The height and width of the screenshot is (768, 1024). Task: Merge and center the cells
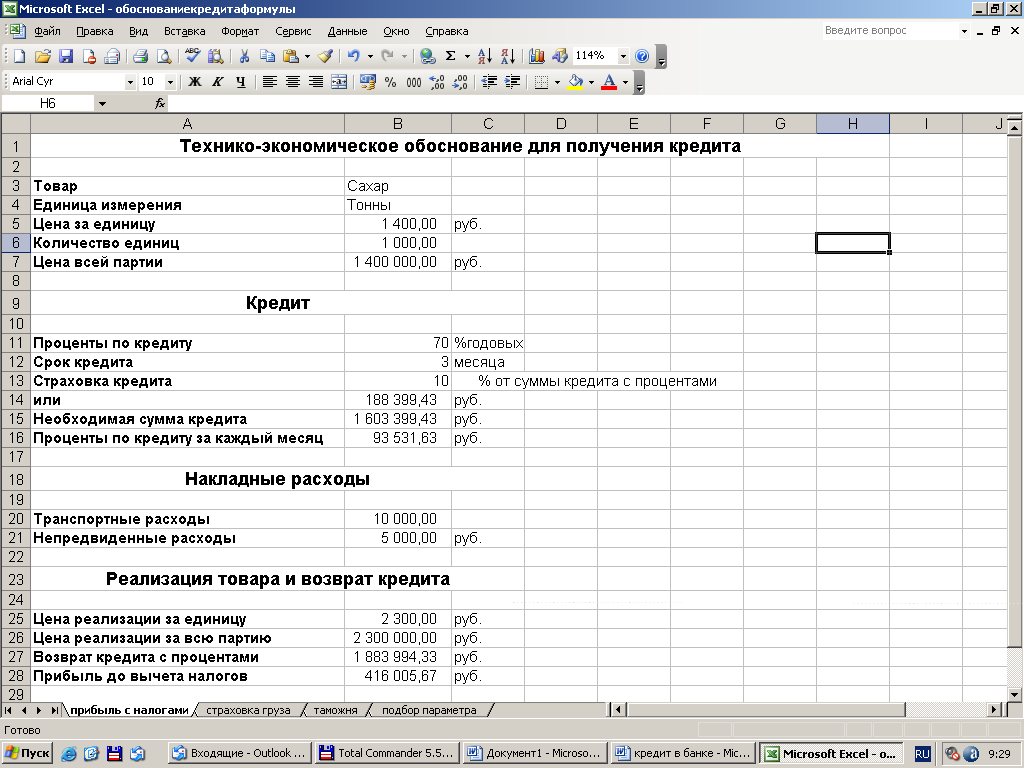[x=339, y=82]
